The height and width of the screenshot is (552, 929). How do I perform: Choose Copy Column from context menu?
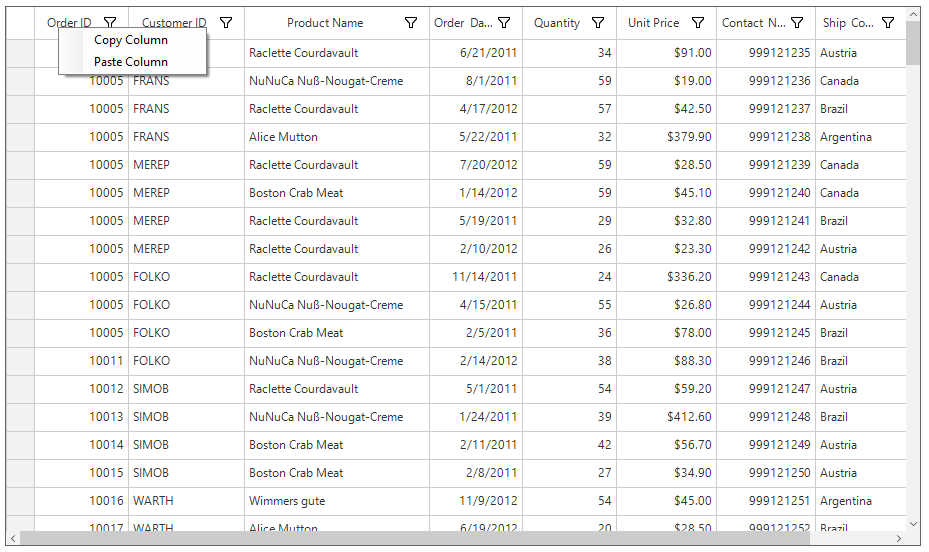[132, 40]
